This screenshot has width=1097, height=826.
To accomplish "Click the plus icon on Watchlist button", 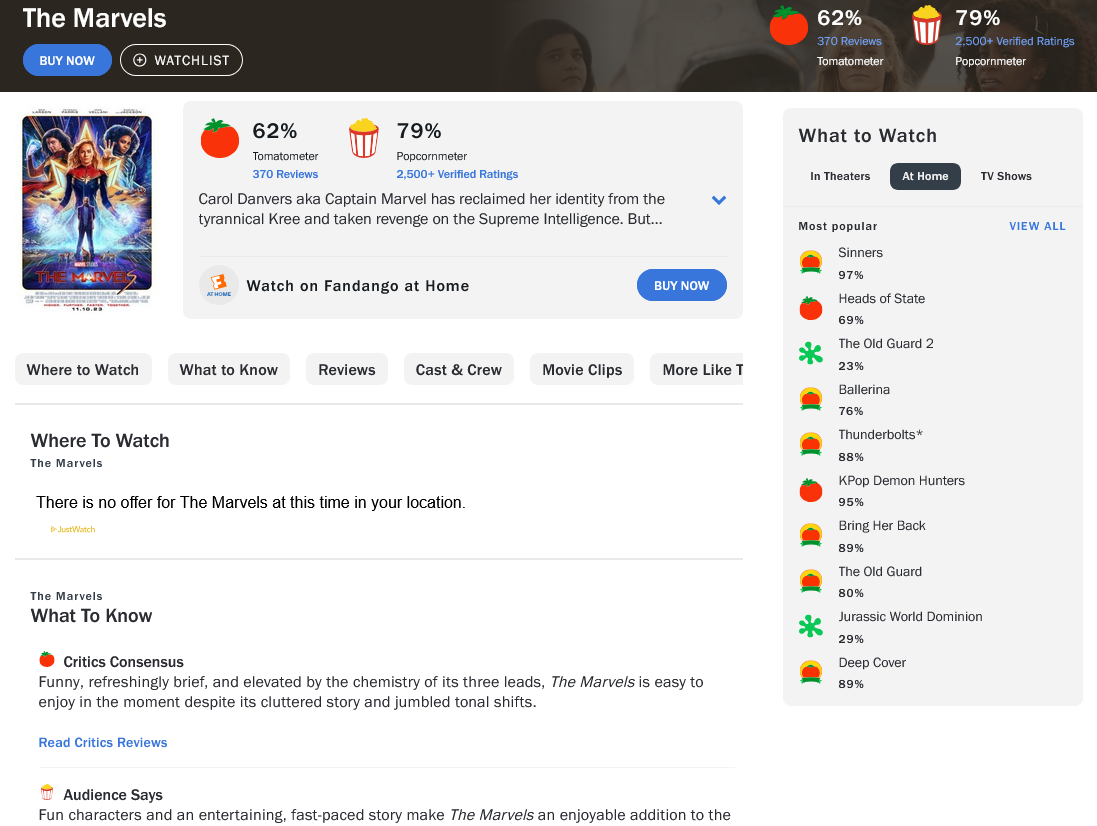I will tap(139, 60).
